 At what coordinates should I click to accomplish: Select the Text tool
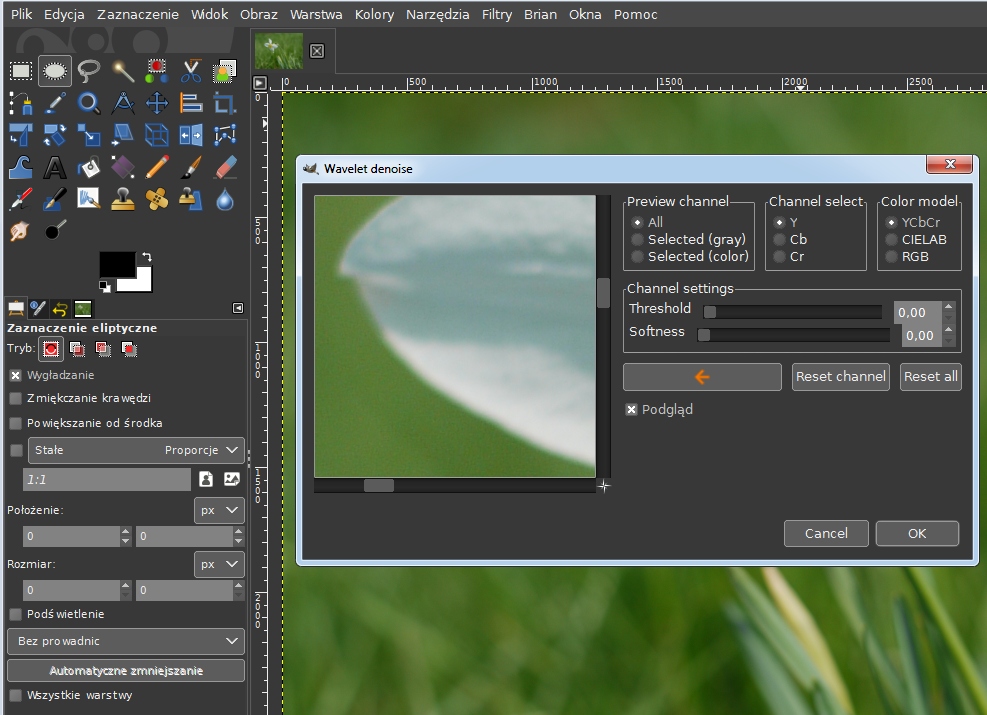55,167
